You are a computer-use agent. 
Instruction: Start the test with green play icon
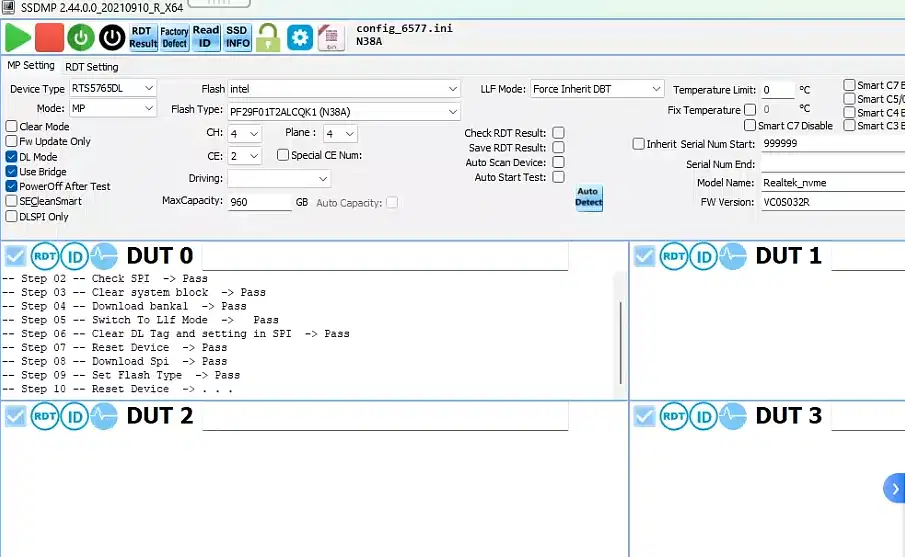(18, 38)
